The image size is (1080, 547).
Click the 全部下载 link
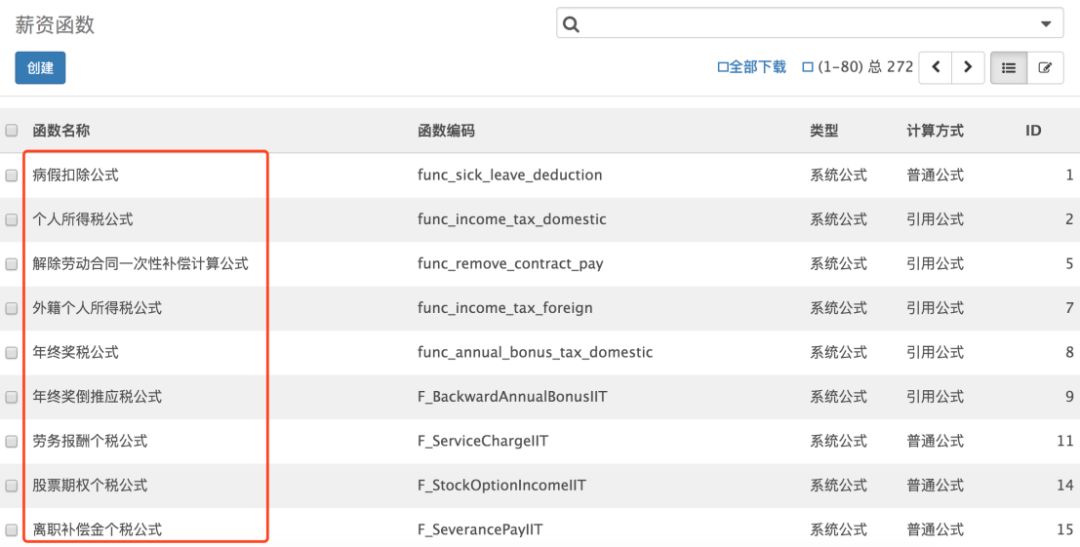coord(752,67)
